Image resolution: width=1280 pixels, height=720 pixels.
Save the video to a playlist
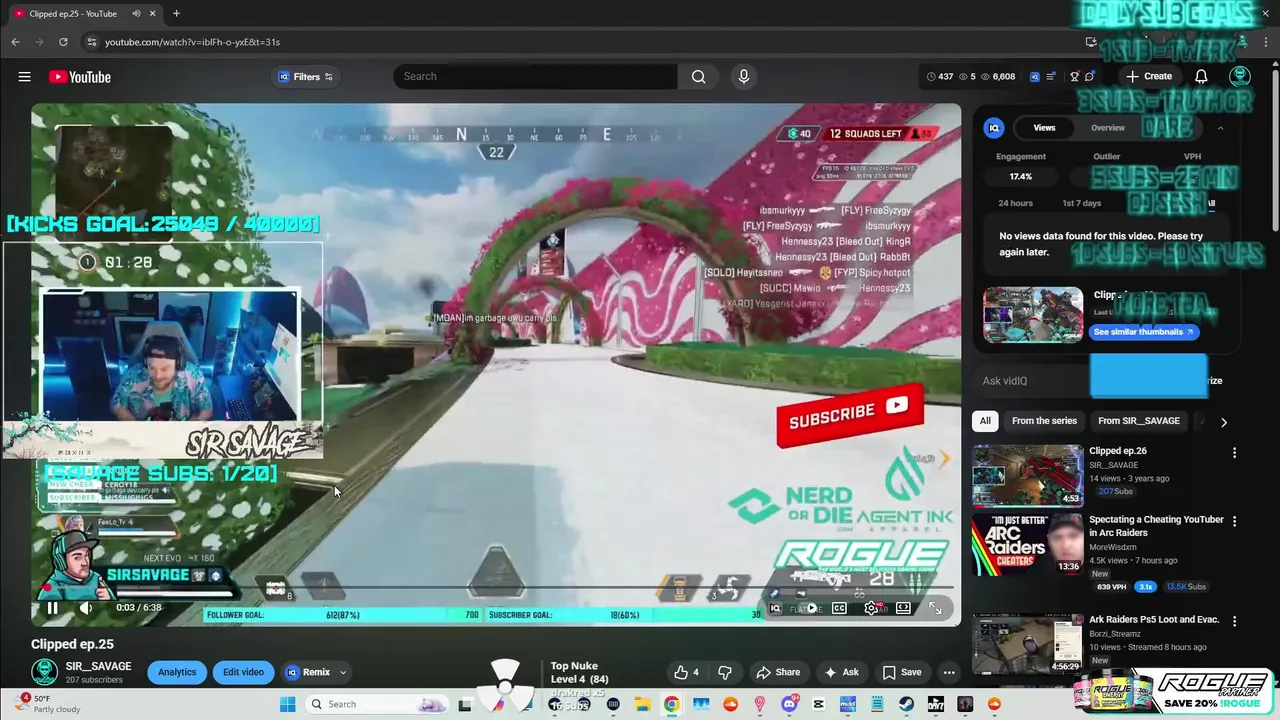(902, 672)
